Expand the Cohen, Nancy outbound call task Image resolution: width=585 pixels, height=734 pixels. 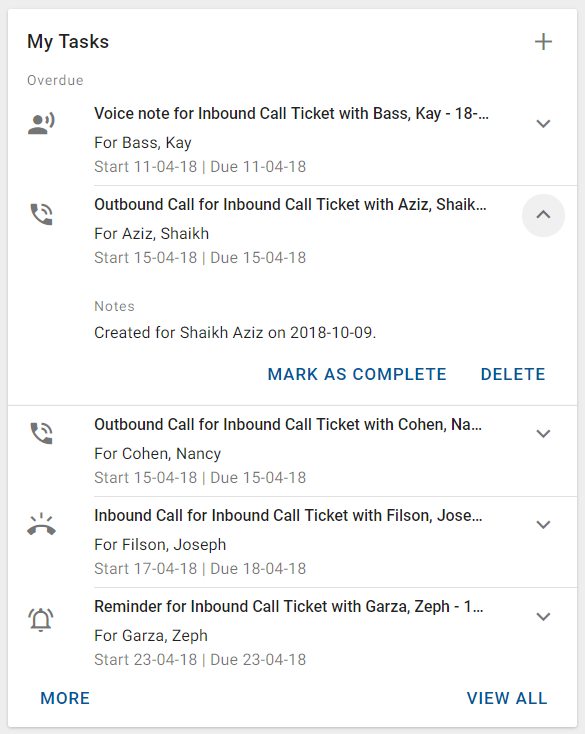[x=543, y=433]
